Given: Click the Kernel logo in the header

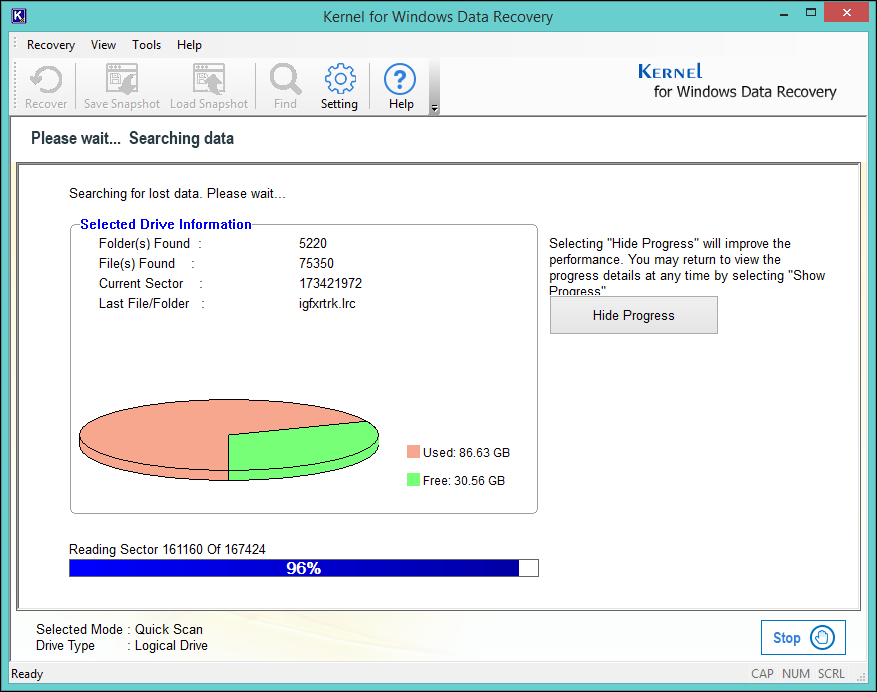Looking at the screenshot, I should point(737,81).
